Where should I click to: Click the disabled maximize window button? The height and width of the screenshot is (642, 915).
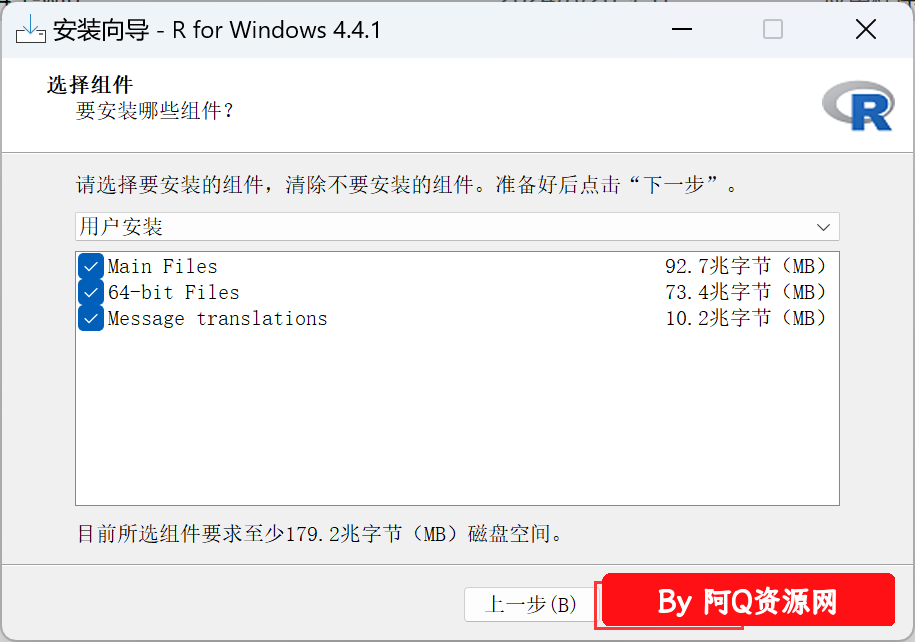pos(773,29)
